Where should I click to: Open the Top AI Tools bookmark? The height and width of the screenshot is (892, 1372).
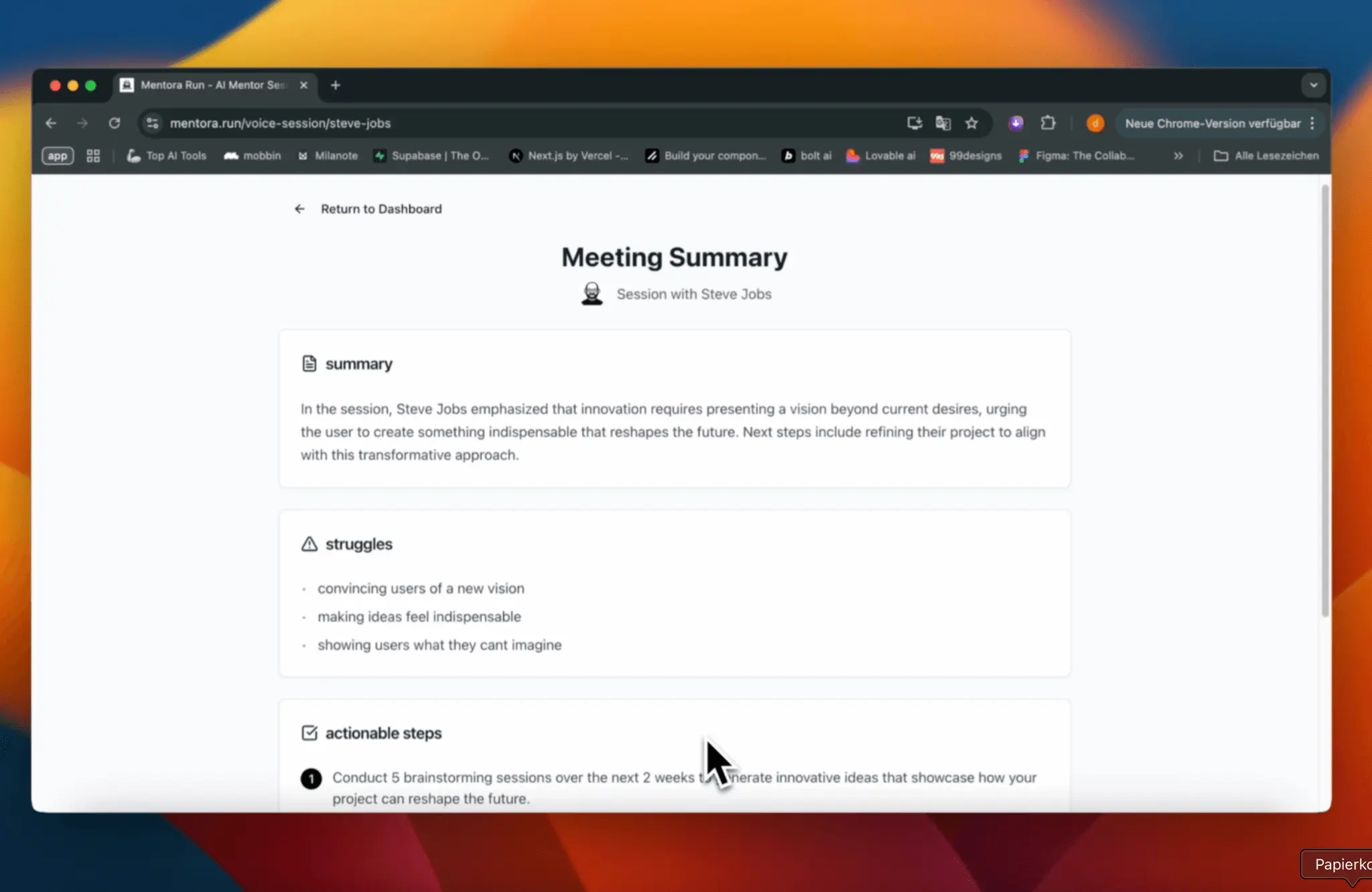coord(167,155)
